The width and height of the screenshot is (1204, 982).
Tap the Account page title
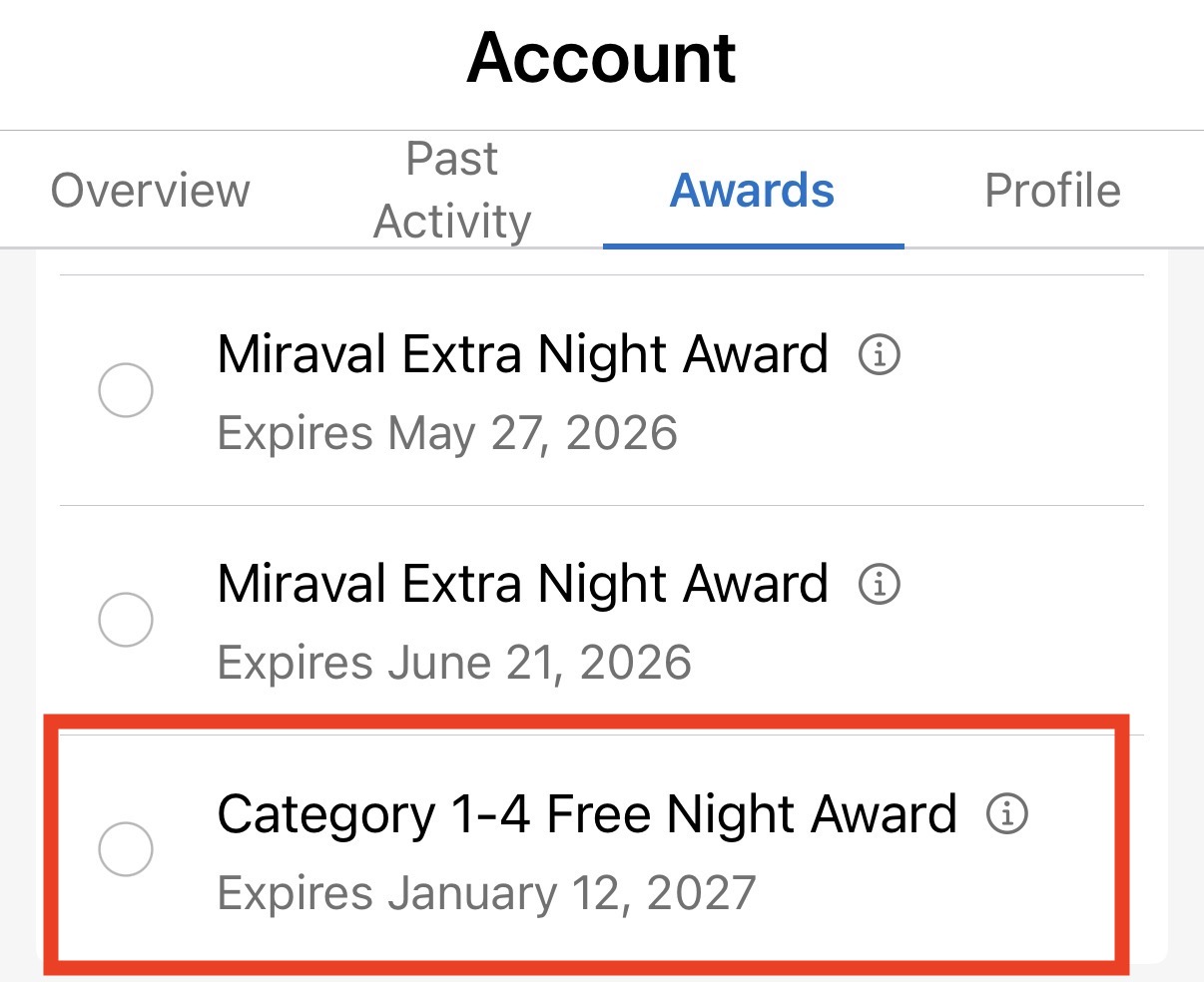coord(601,58)
